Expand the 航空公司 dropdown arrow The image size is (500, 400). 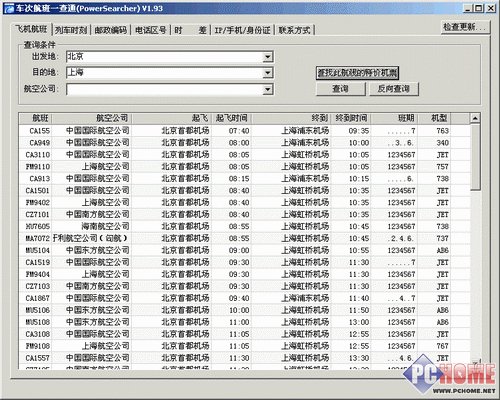267,89
